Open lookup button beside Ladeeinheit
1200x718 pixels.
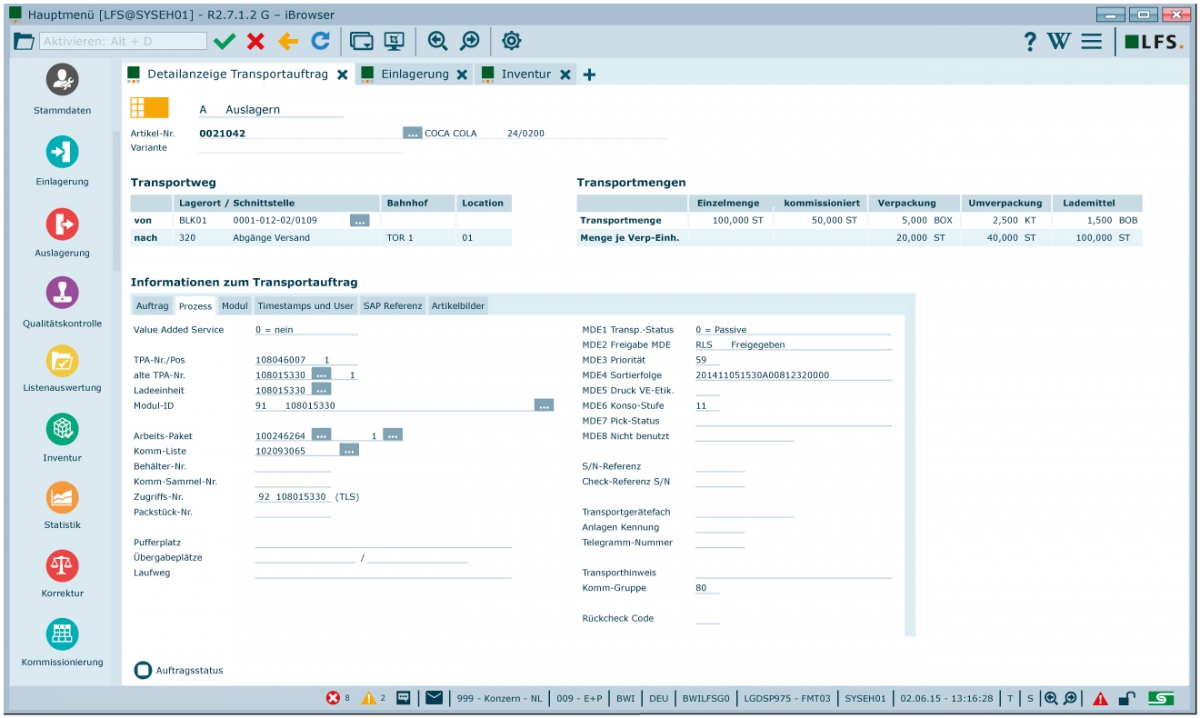[321, 390]
